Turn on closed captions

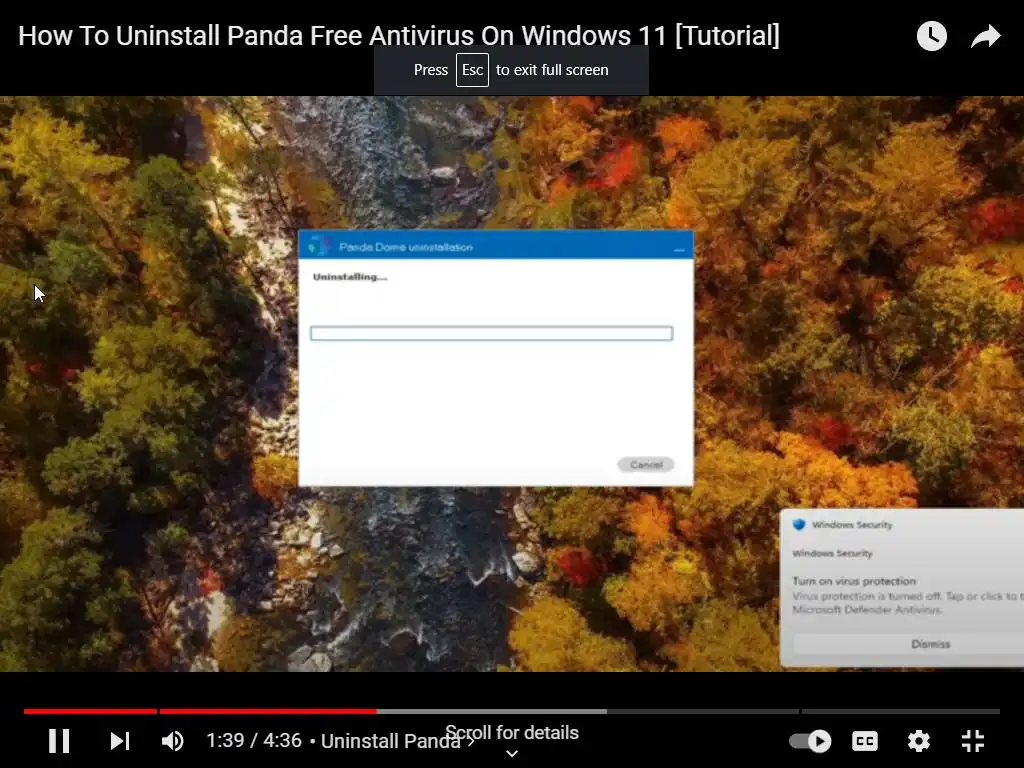[865, 741]
